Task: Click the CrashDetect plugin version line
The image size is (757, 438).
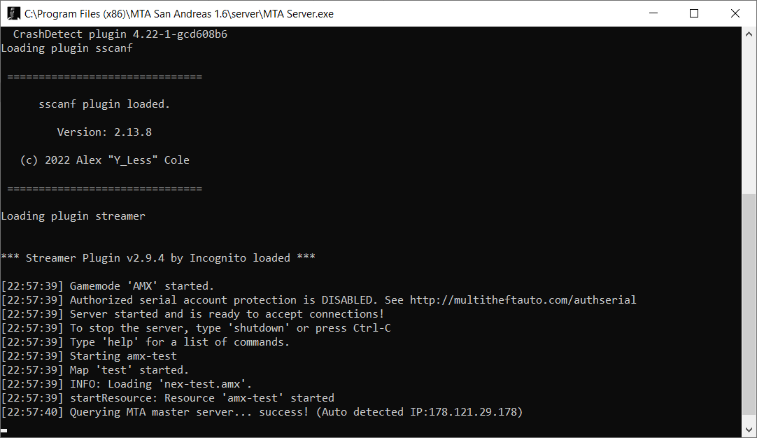Action: coord(120,34)
